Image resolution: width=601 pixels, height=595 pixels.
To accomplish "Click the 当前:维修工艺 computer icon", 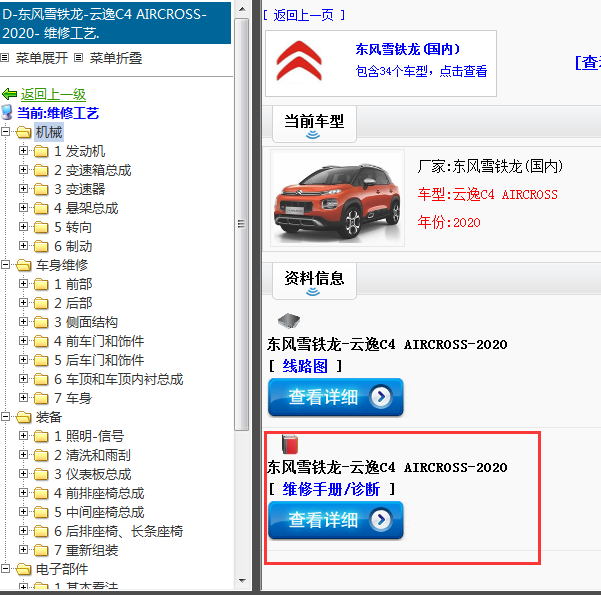I will 7,113.
